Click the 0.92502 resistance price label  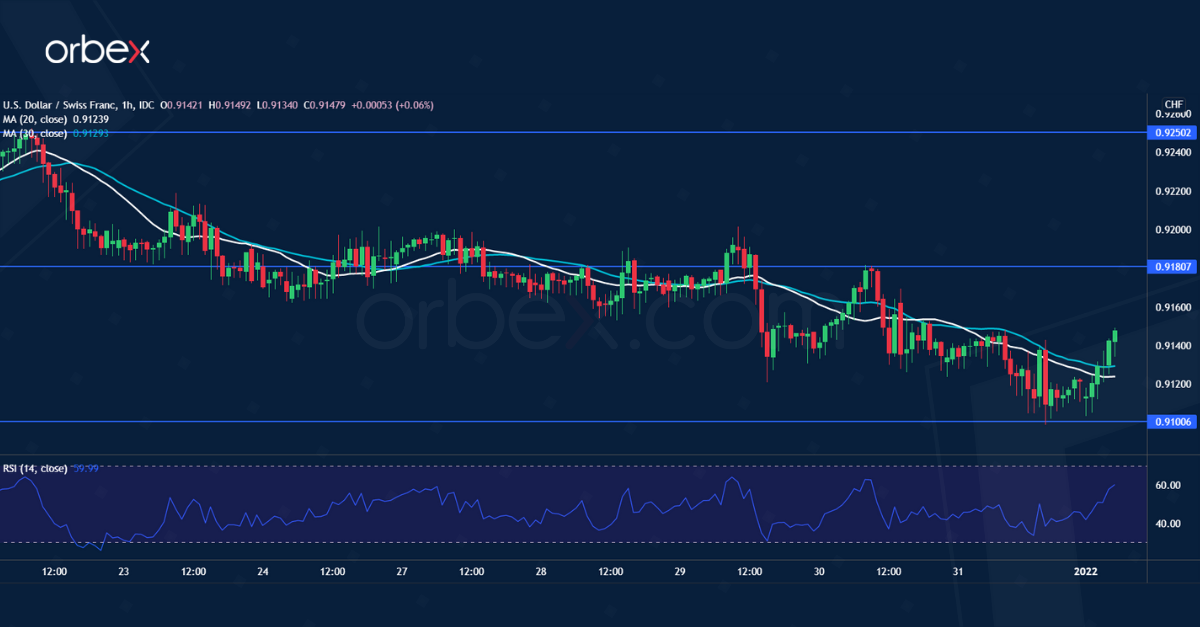tap(1172, 132)
